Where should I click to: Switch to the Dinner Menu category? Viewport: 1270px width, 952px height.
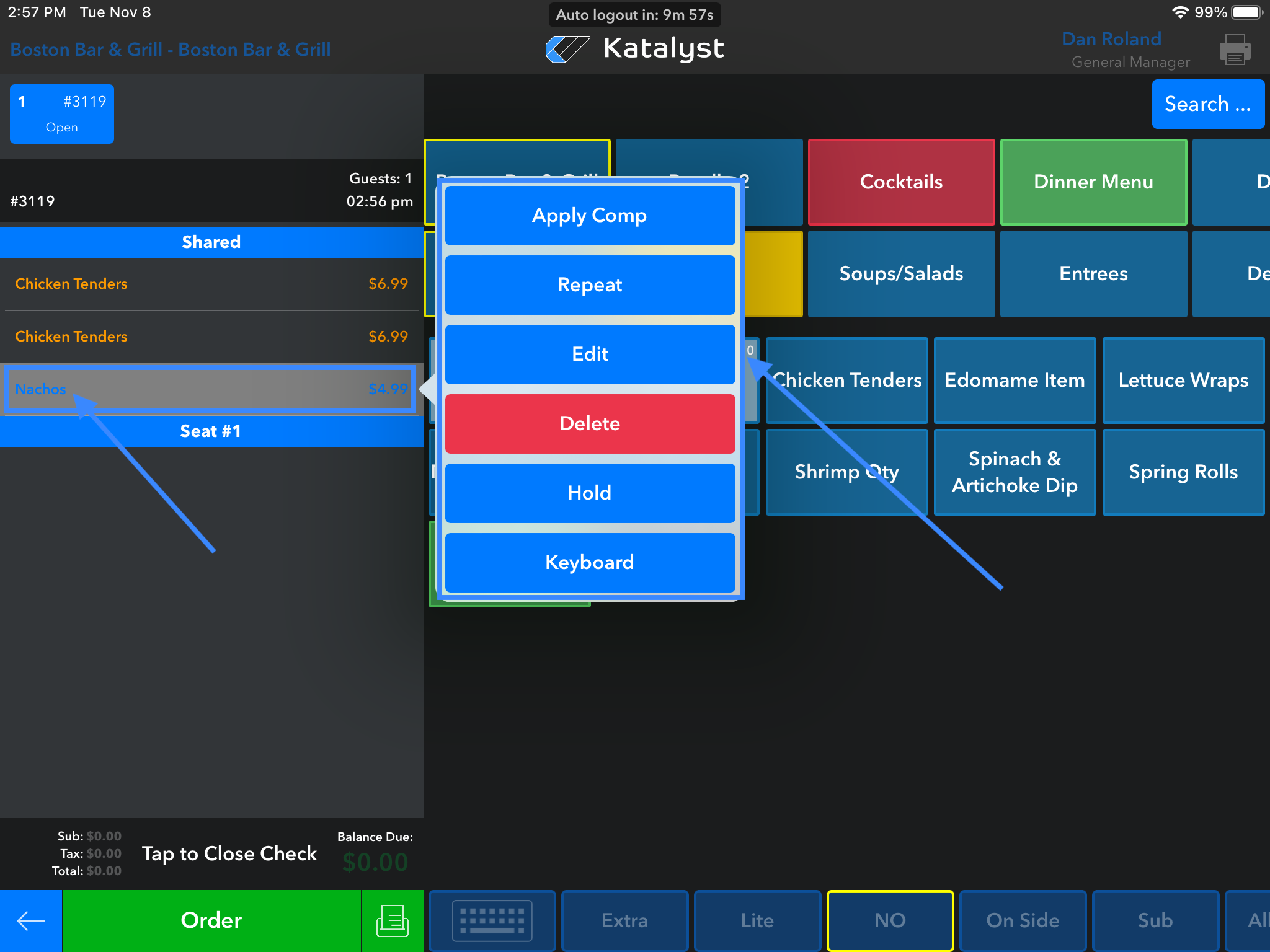1093,182
